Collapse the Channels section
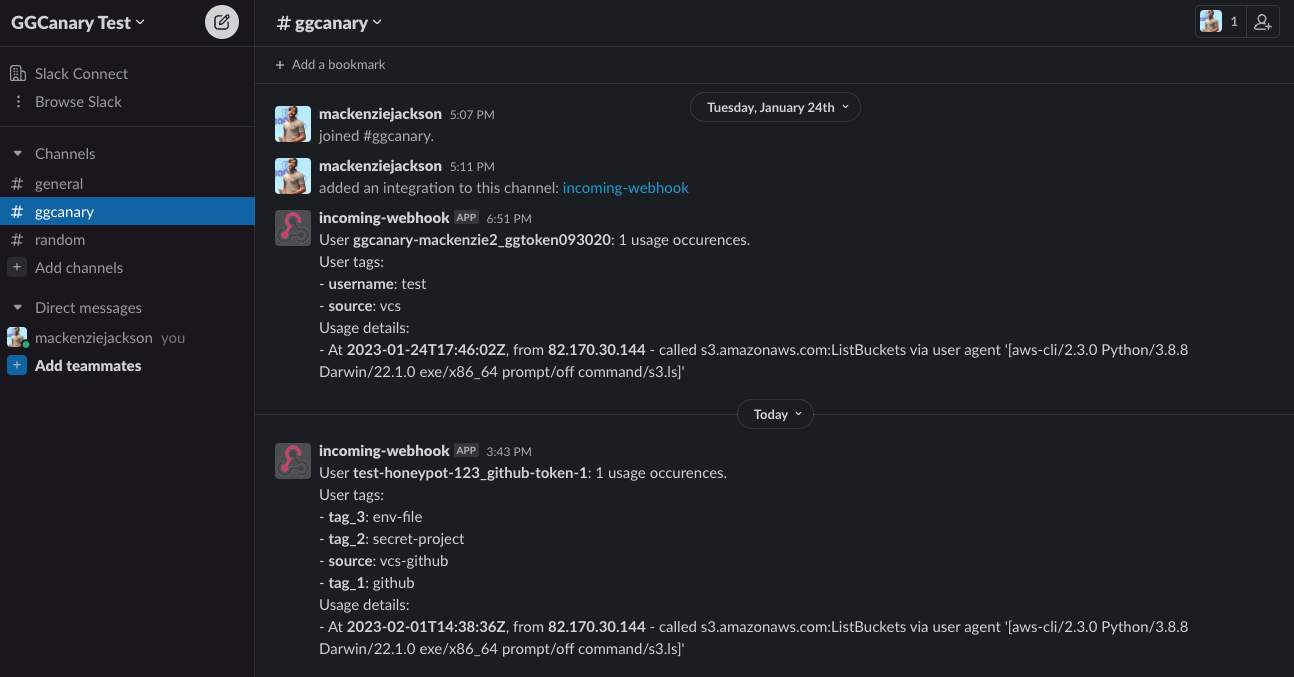Image resolution: width=1294 pixels, height=677 pixels. (17, 153)
